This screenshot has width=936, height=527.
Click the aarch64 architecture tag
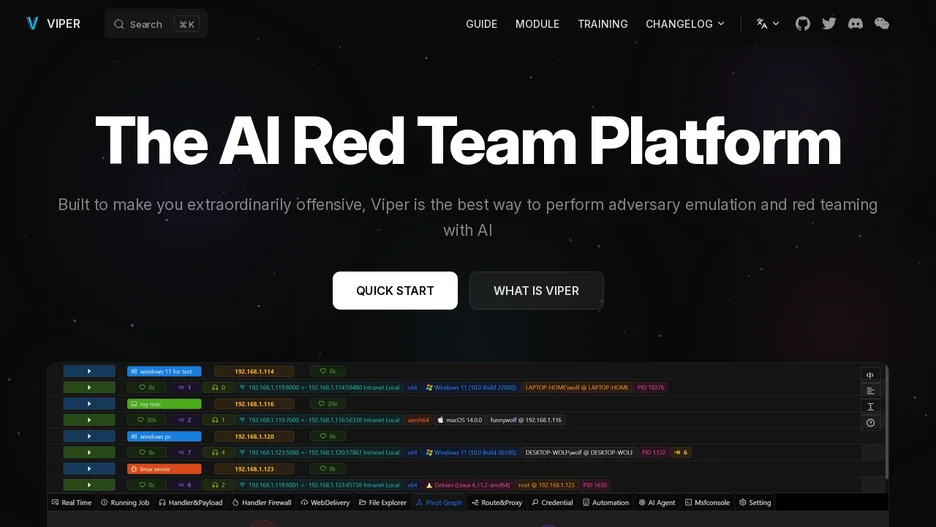(418, 420)
